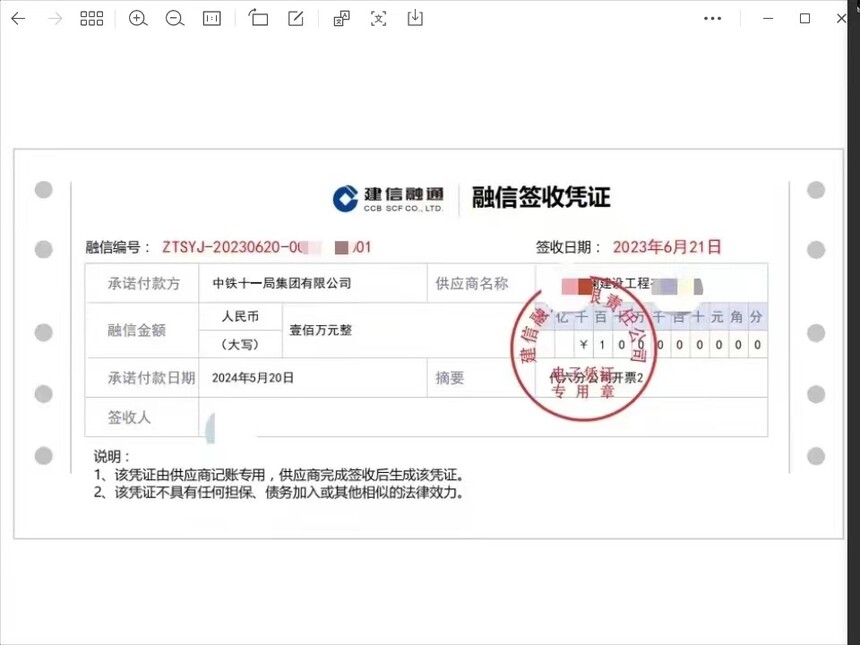Open the more options menu
860x645 pixels.
[x=712, y=19]
